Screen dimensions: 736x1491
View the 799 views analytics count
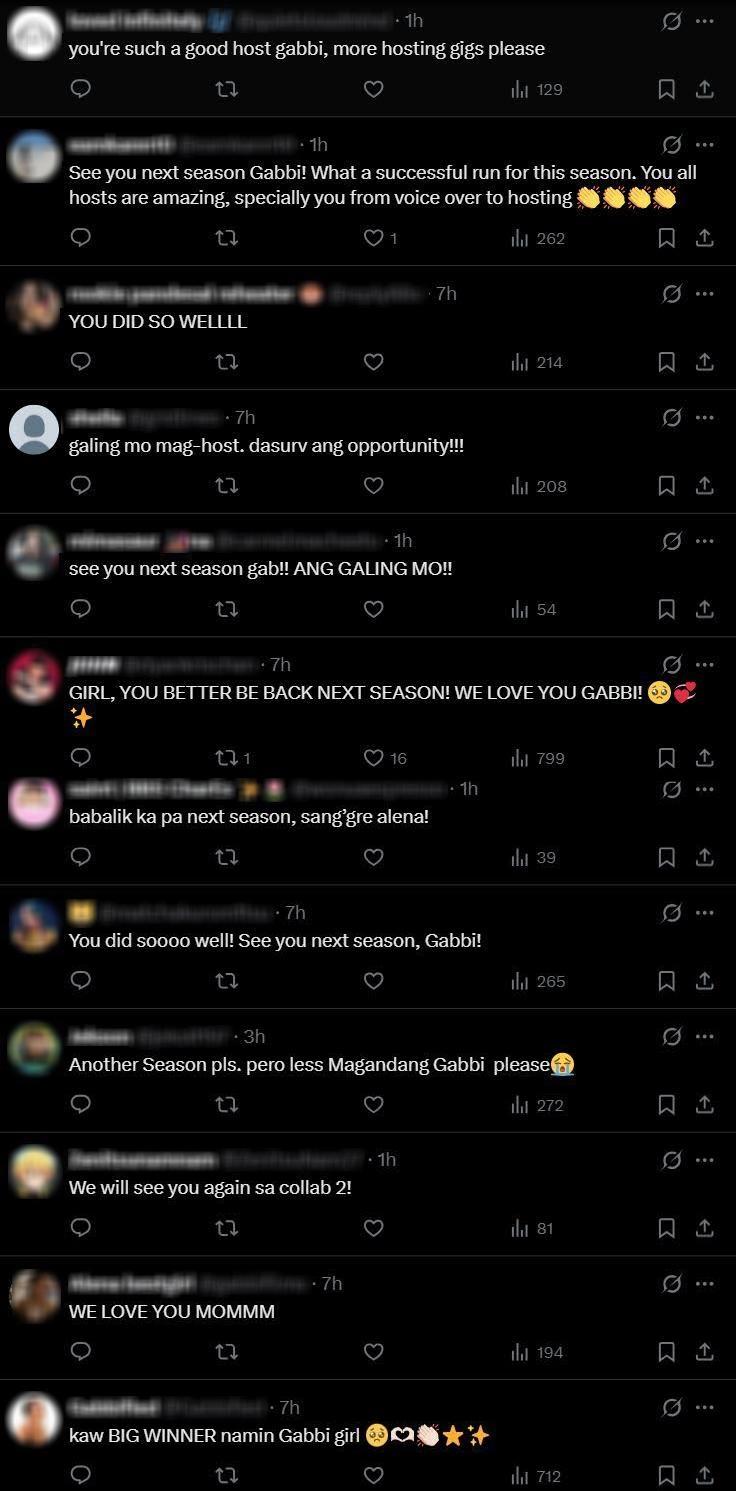coord(538,758)
